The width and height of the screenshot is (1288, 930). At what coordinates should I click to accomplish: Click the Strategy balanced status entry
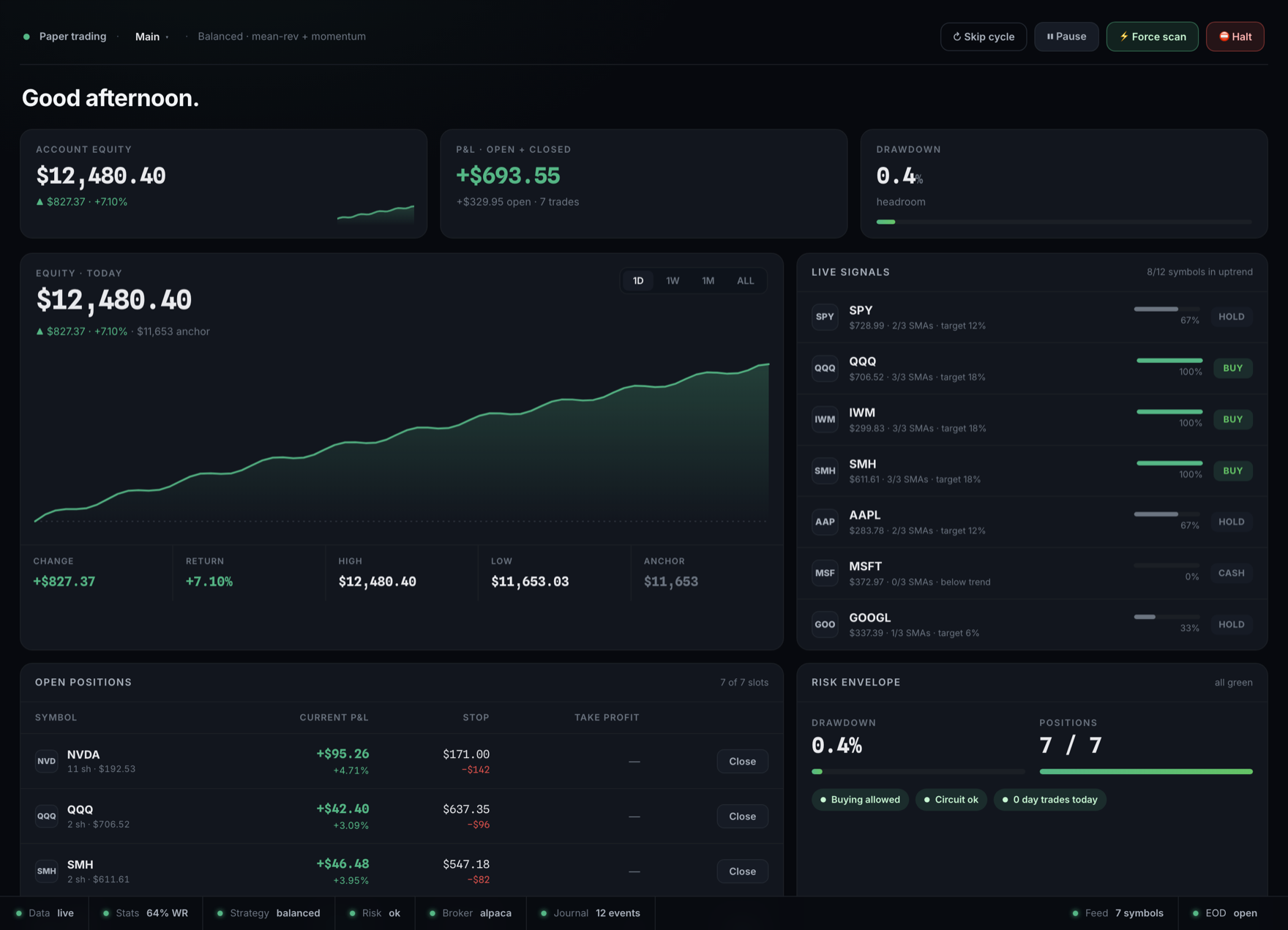pyautogui.click(x=268, y=913)
